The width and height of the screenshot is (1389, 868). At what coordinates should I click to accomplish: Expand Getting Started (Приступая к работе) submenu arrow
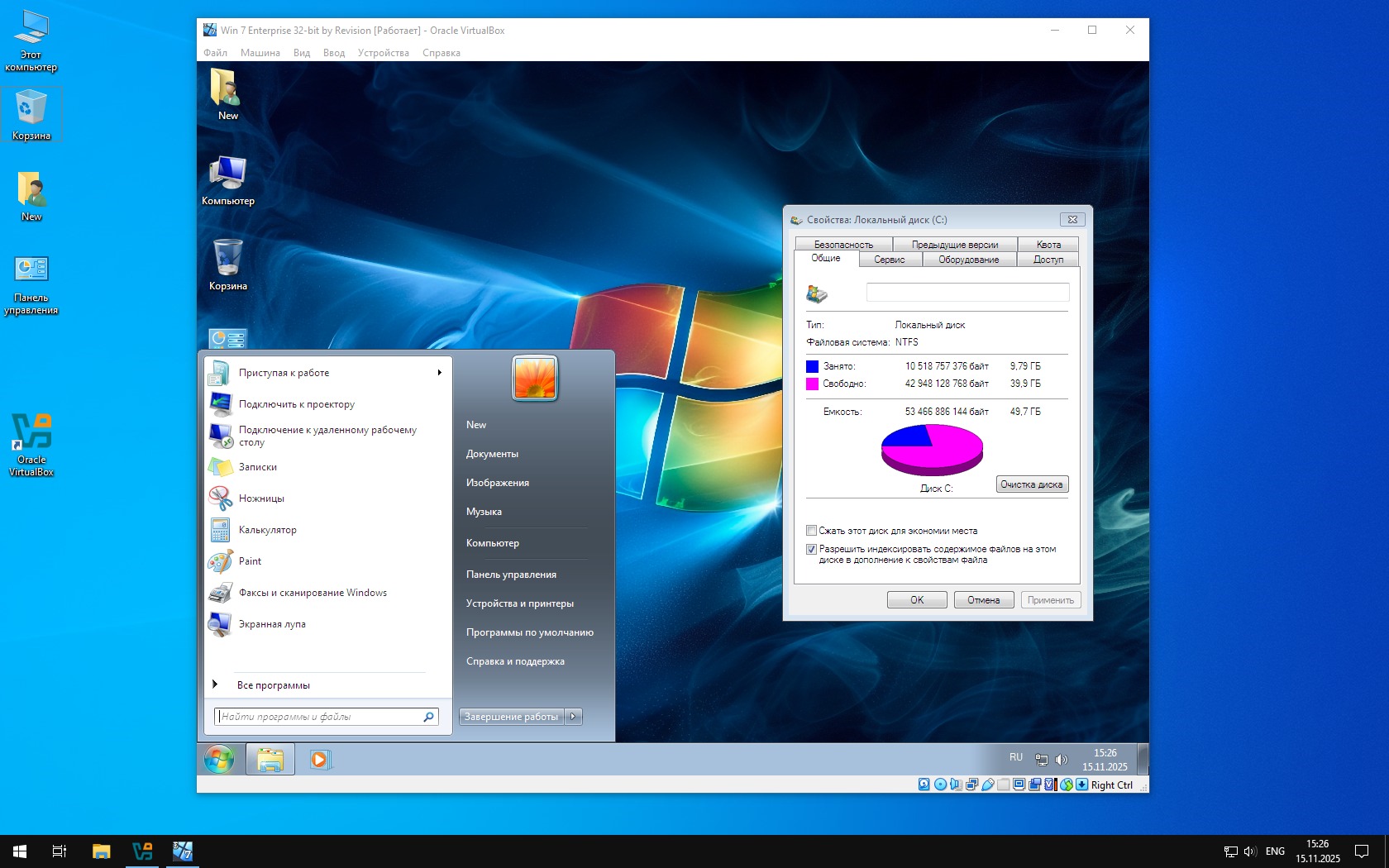439,373
